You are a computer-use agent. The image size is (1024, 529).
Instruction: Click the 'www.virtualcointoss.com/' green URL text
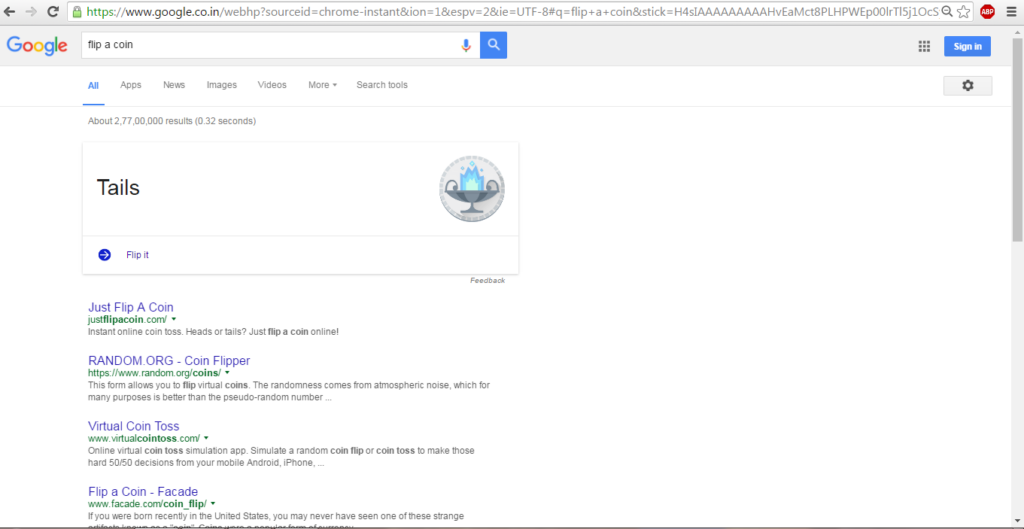point(144,438)
